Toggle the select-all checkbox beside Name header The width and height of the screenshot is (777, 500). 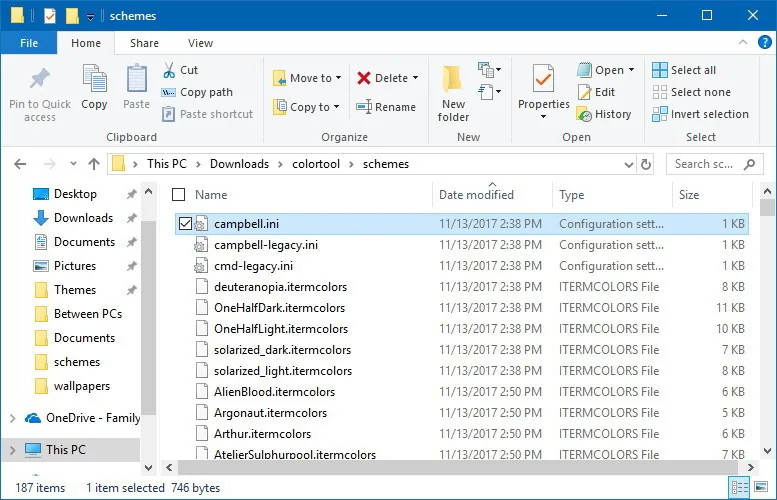tap(178, 195)
